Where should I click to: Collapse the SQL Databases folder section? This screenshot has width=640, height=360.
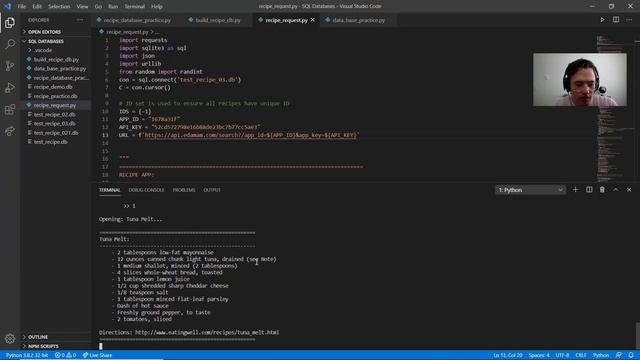(x=46, y=41)
